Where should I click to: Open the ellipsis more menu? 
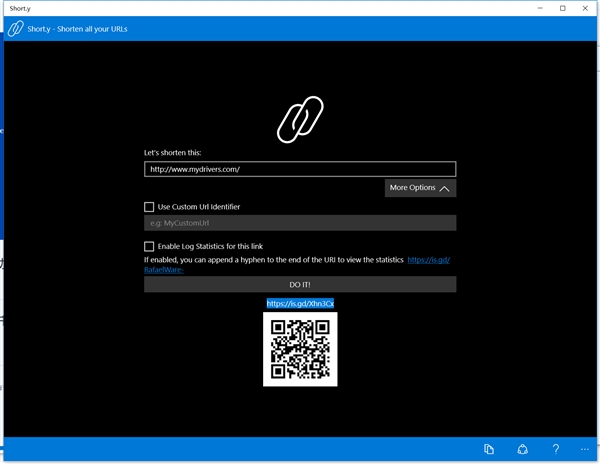coord(585,449)
